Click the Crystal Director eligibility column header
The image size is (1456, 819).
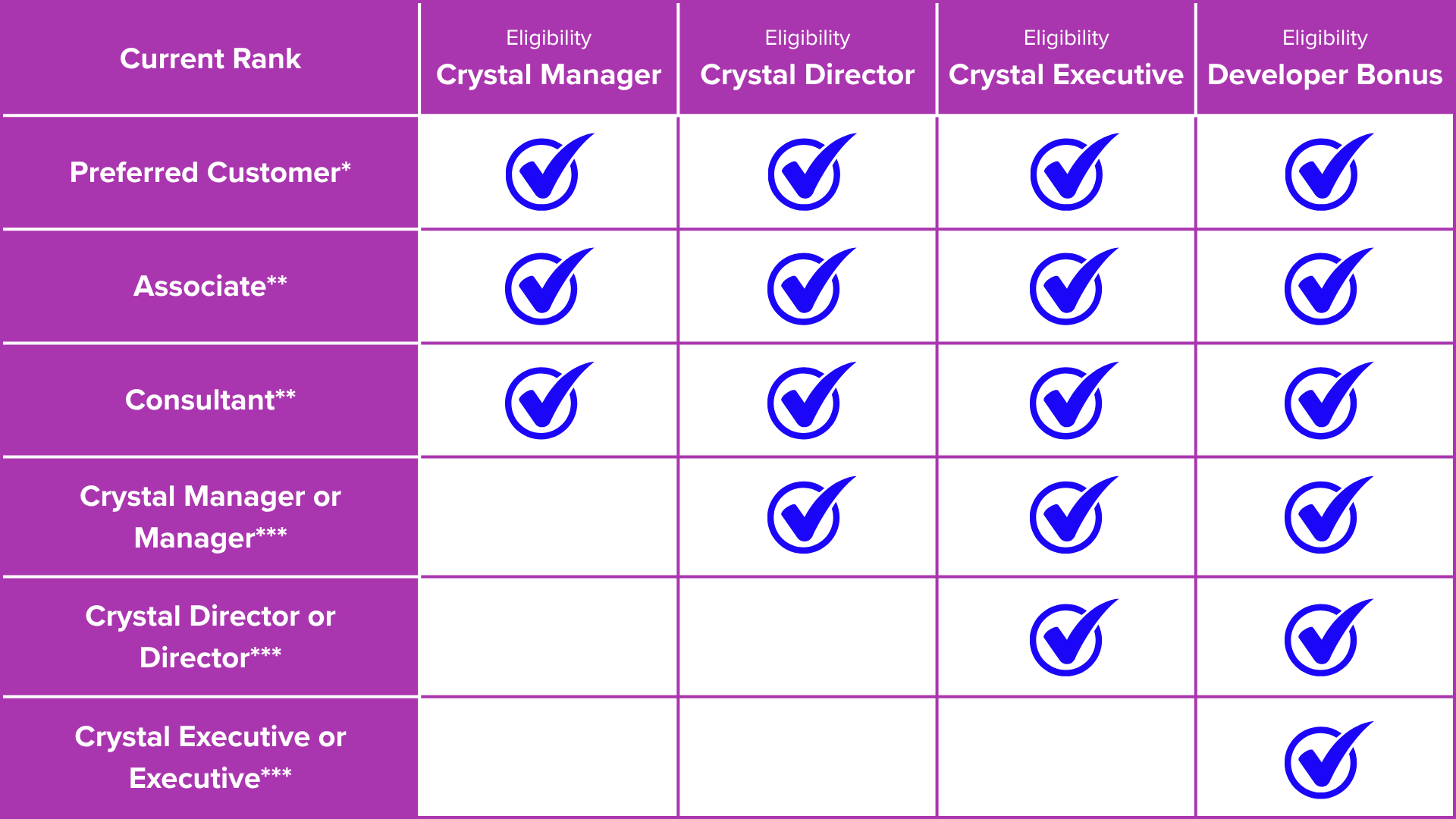point(807,59)
